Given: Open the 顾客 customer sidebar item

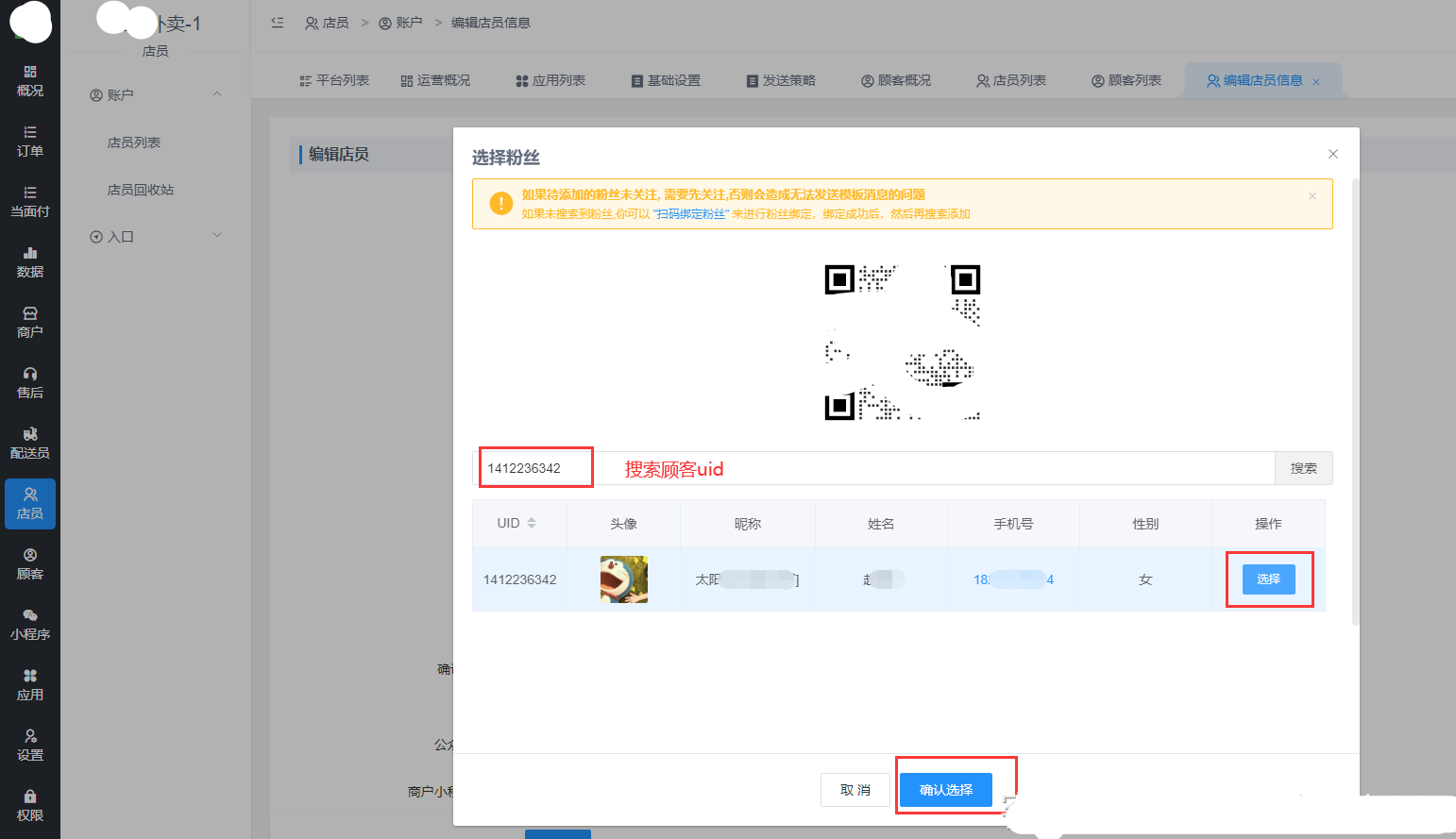Looking at the screenshot, I should click(30, 564).
